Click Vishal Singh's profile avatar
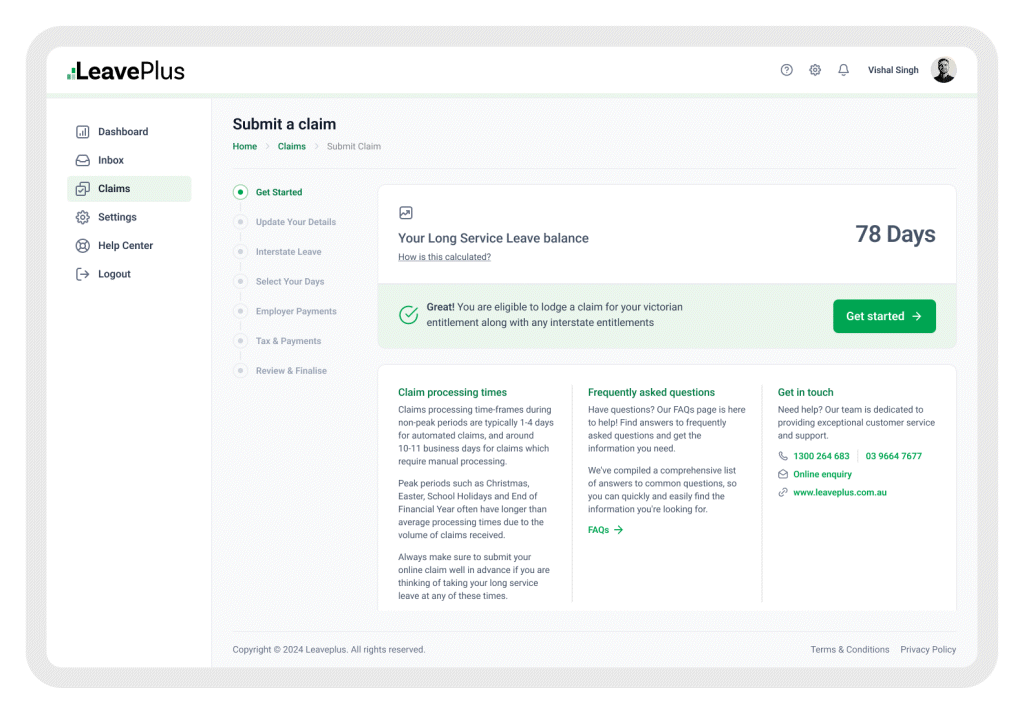 point(944,70)
